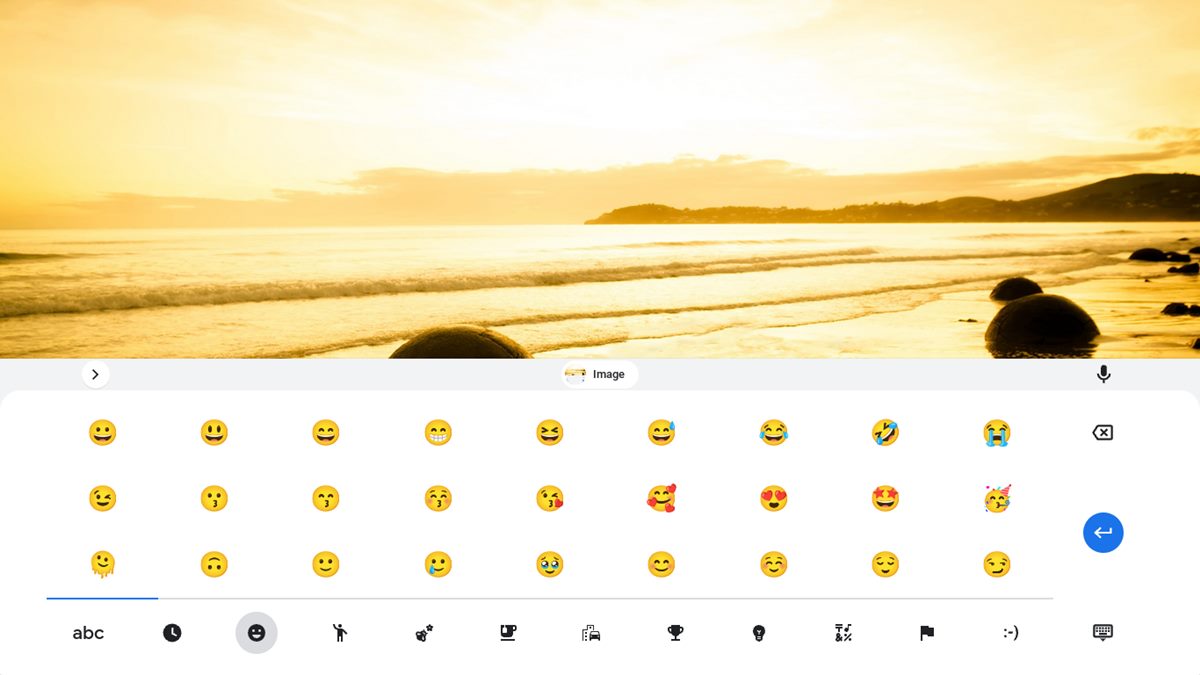Image resolution: width=1200 pixels, height=675 pixels.
Task: Click the Image suggestion chip
Action: (x=597, y=373)
